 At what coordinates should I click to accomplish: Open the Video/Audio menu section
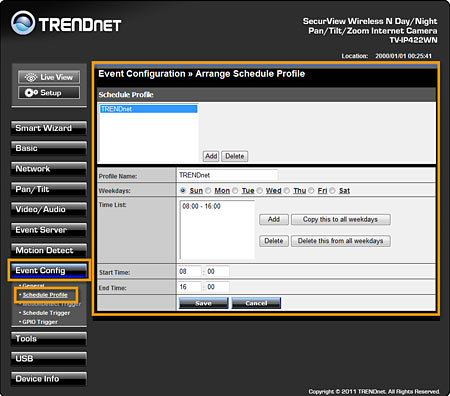click(49, 209)
